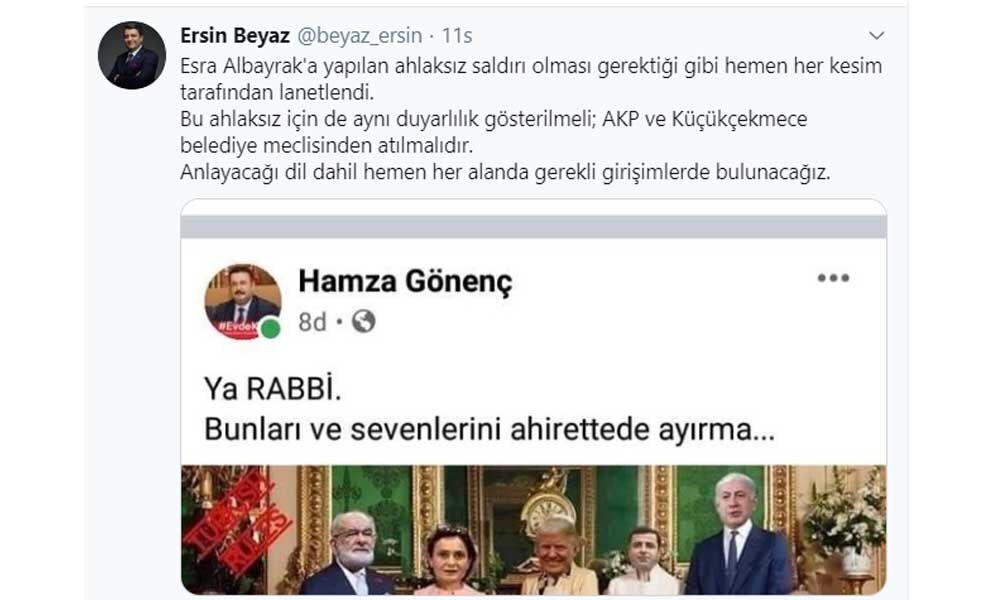Image resolution: width=1000 pixels, height=600 pixels.
Task: Click the 8d post time label
Action: tap(312, 322)
